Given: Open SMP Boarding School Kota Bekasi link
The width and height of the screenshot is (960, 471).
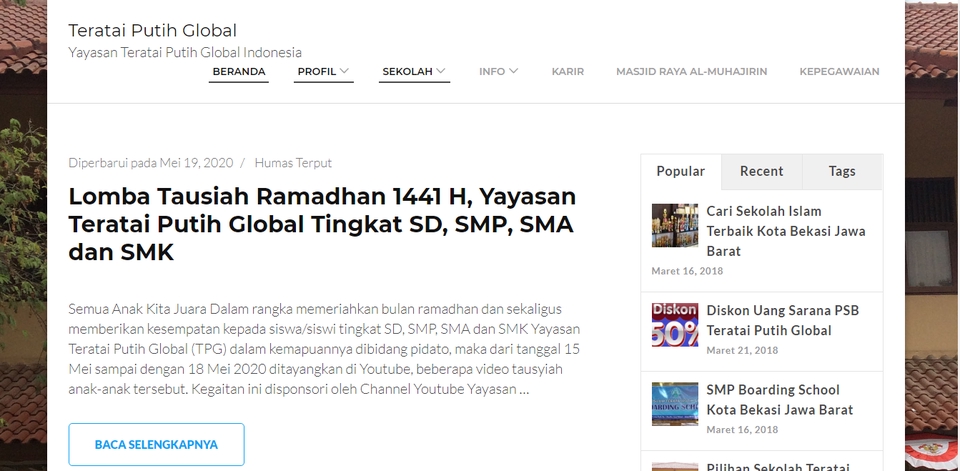Looking at the screenshot, I should pos(779,400).
